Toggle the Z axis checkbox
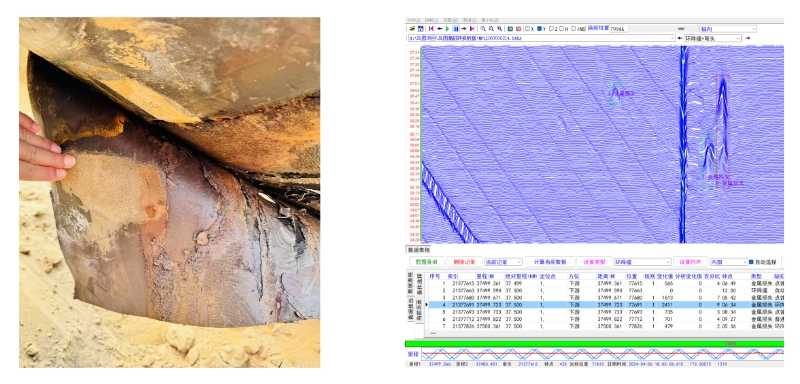The height and width of the screenshot is (384, 800). click(551, 29)
